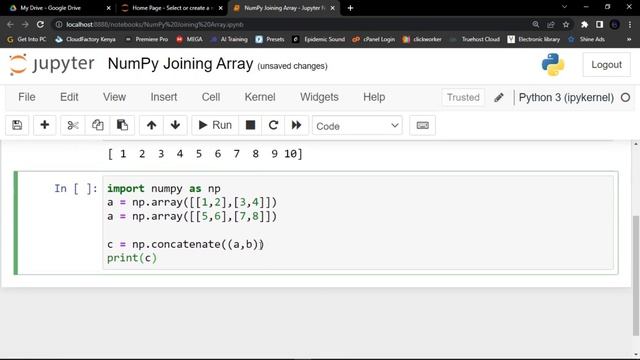This screenshot has width=640, height=360.
Task: Open the MEGA bookmark
Action: (189, 39)
